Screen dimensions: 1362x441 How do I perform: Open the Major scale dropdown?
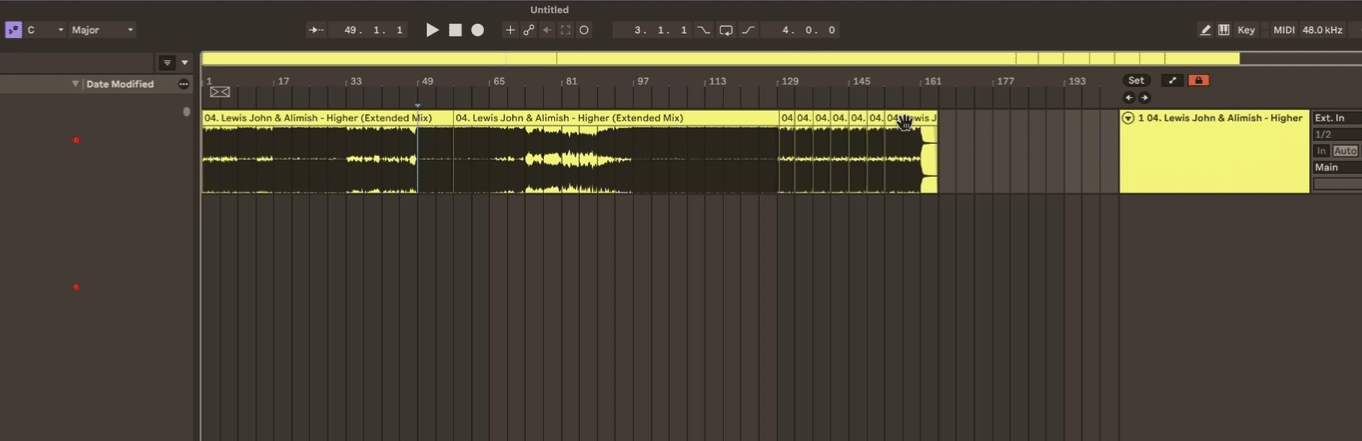point(103,30)
